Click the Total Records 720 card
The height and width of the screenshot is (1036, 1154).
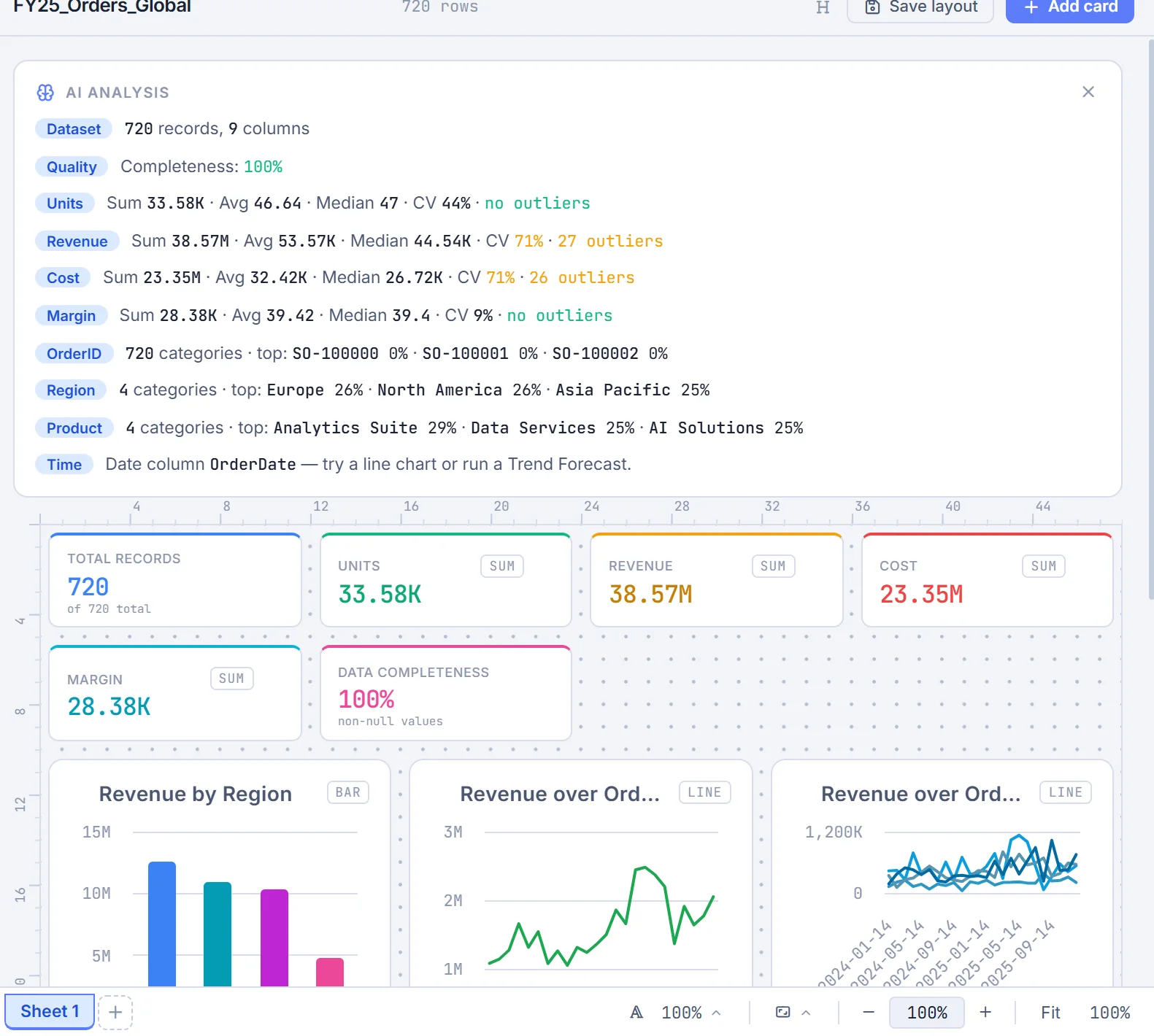pyautogui.click(x=175, y=580)
